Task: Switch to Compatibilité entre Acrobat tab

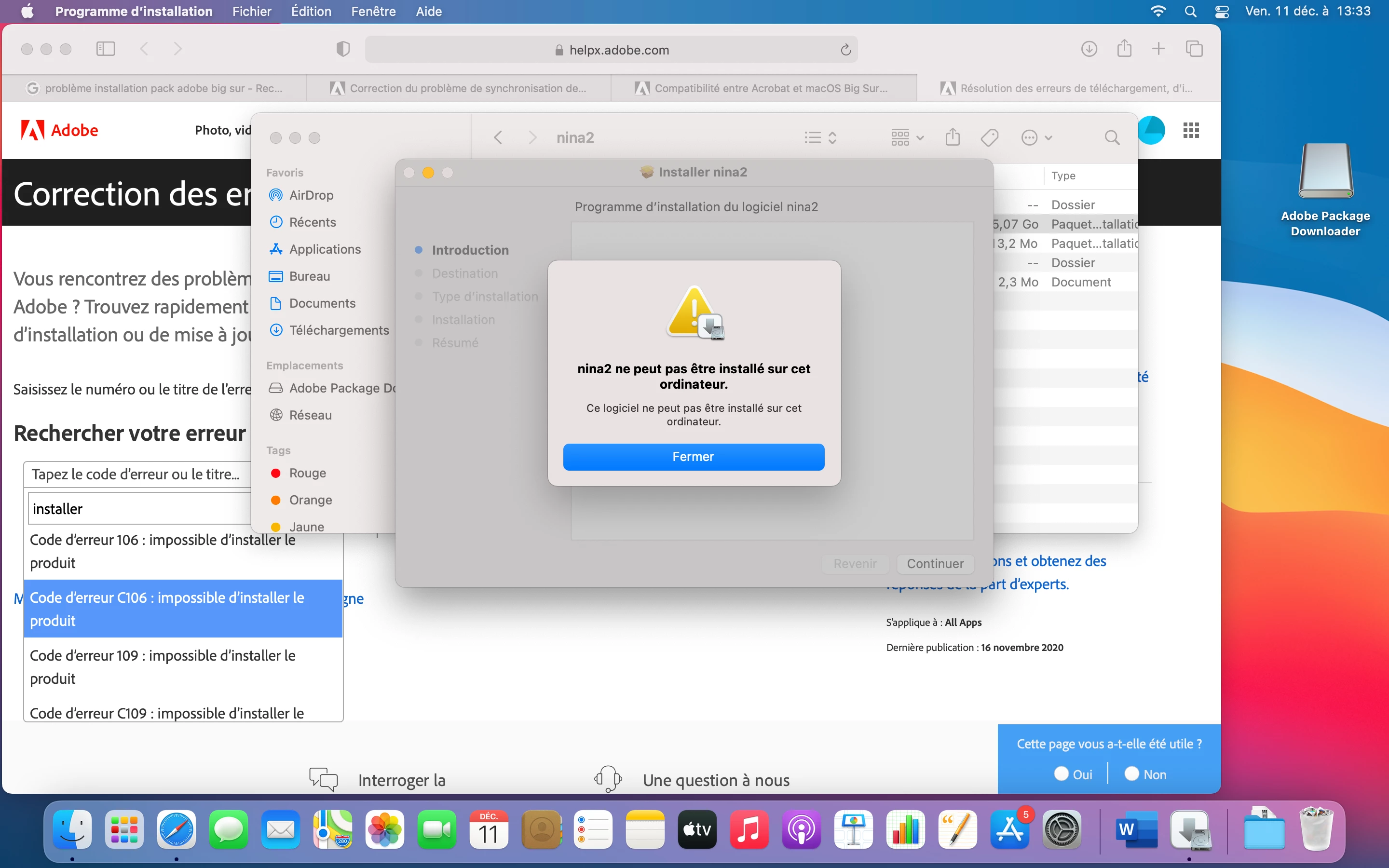Action: pos(763,88)
